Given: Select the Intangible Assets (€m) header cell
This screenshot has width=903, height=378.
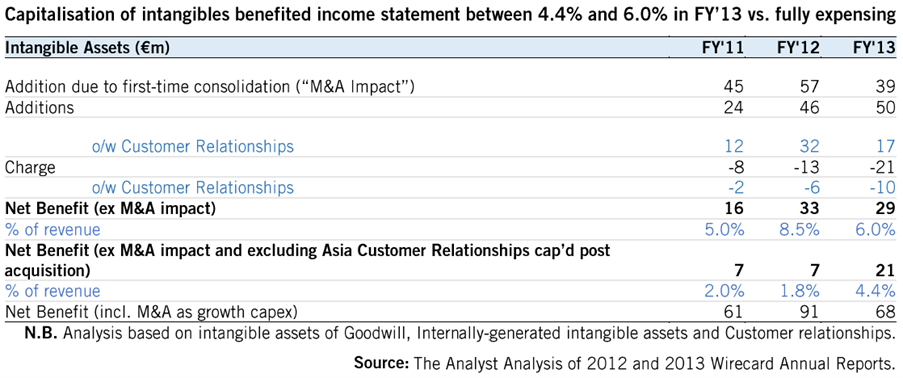Looking at the screenshot, I should [87, 49].
